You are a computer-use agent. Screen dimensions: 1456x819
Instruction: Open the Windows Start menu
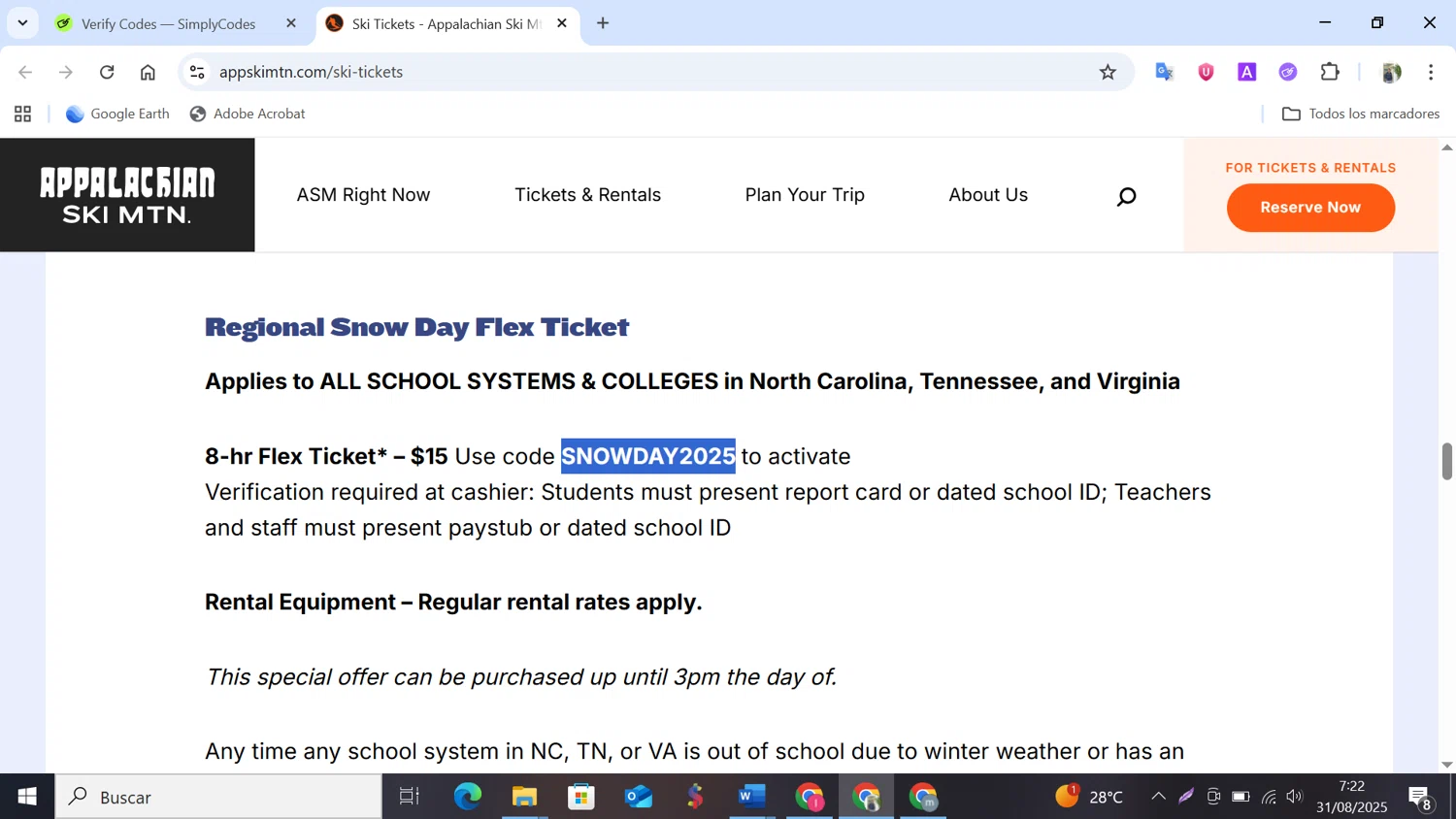pyautogui.click(x=27, y=797)
